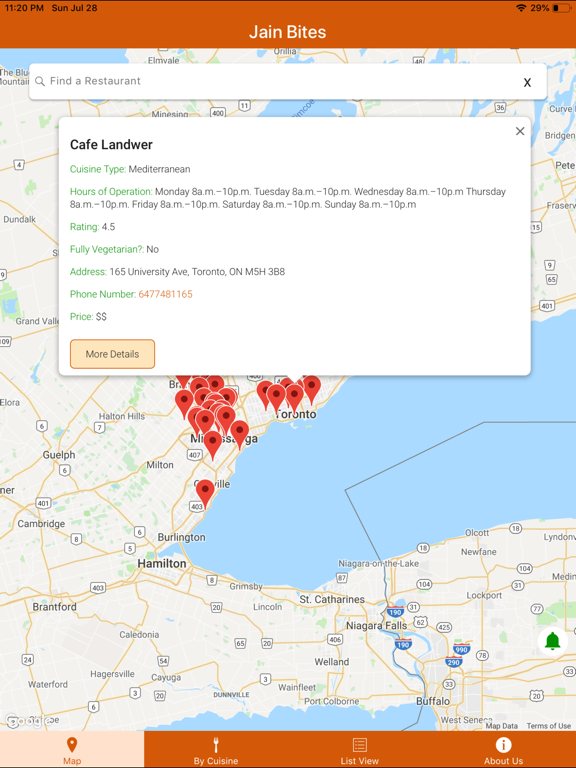The image size is (576, 768).
Task: Tap the 11:20 PM clock in status bar
Action: click(24, 8)
